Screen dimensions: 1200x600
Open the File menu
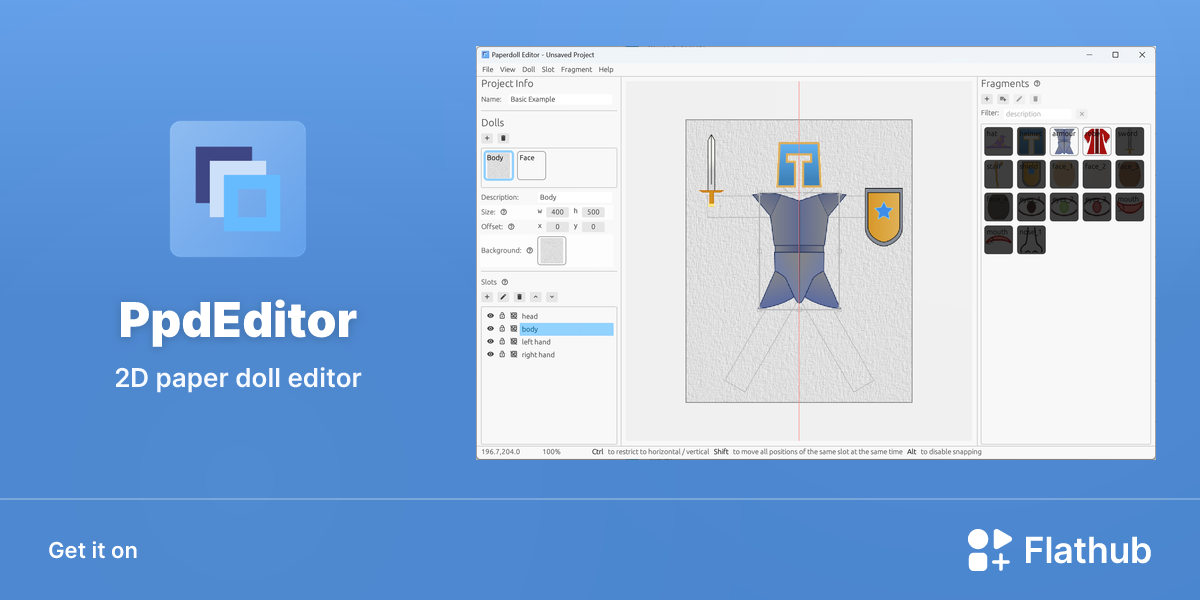point(488,70)
